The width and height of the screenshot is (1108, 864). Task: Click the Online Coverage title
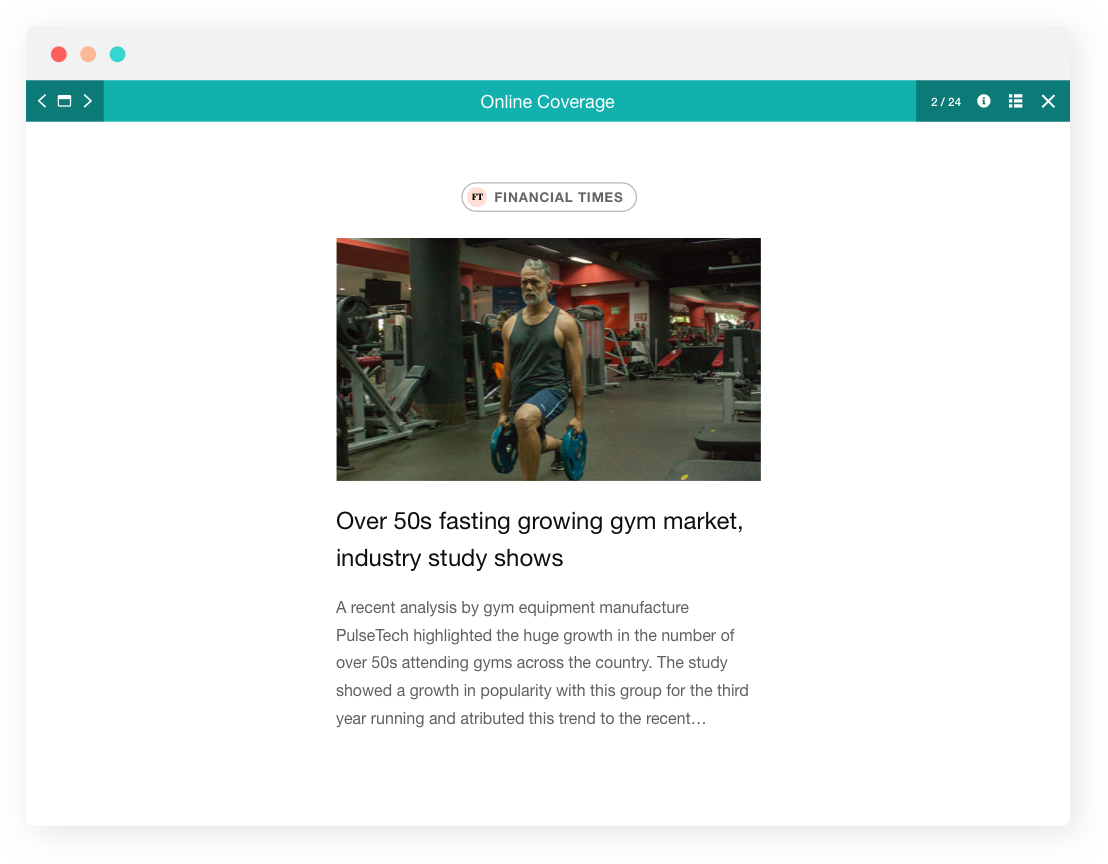pos(548,102)
